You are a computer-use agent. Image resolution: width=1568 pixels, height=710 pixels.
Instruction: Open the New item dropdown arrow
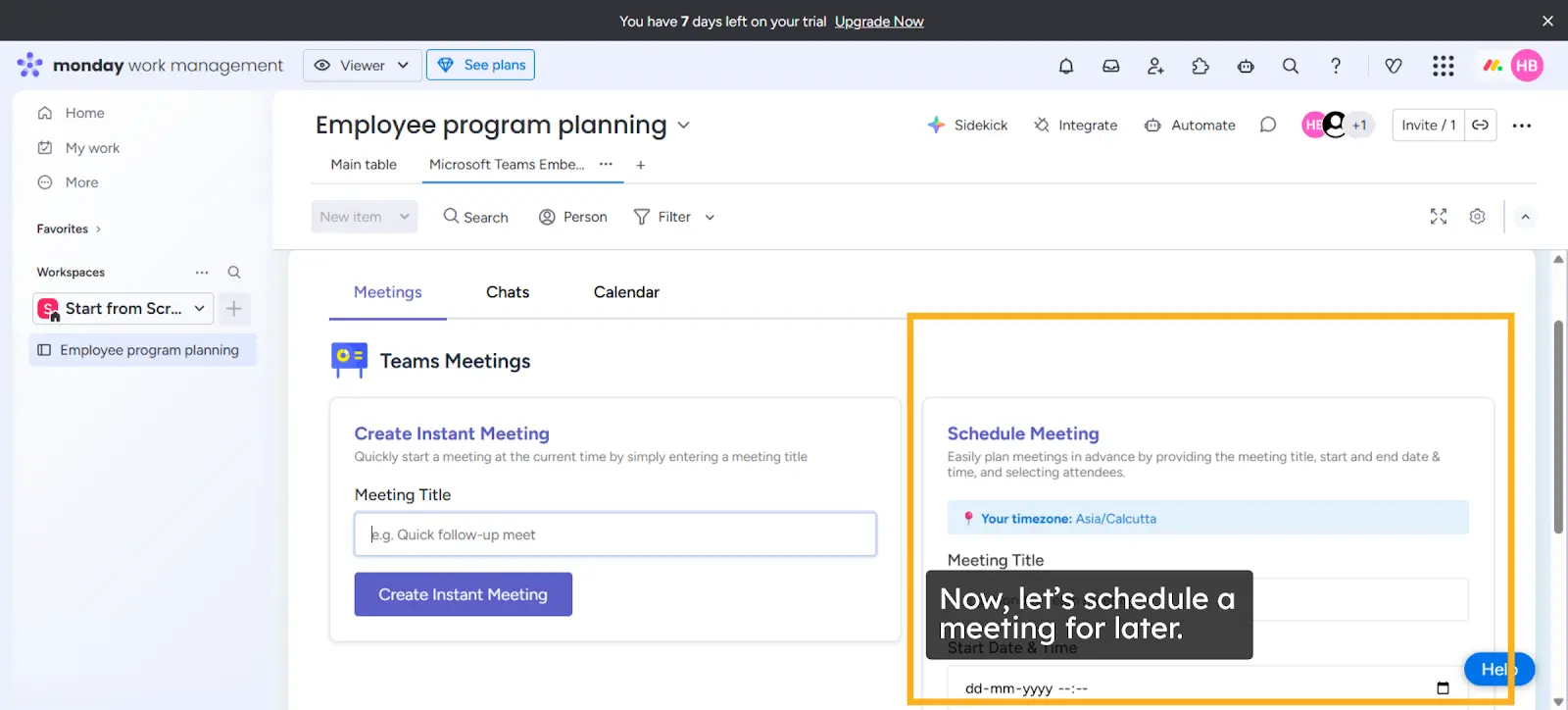[x=405, y=216]
